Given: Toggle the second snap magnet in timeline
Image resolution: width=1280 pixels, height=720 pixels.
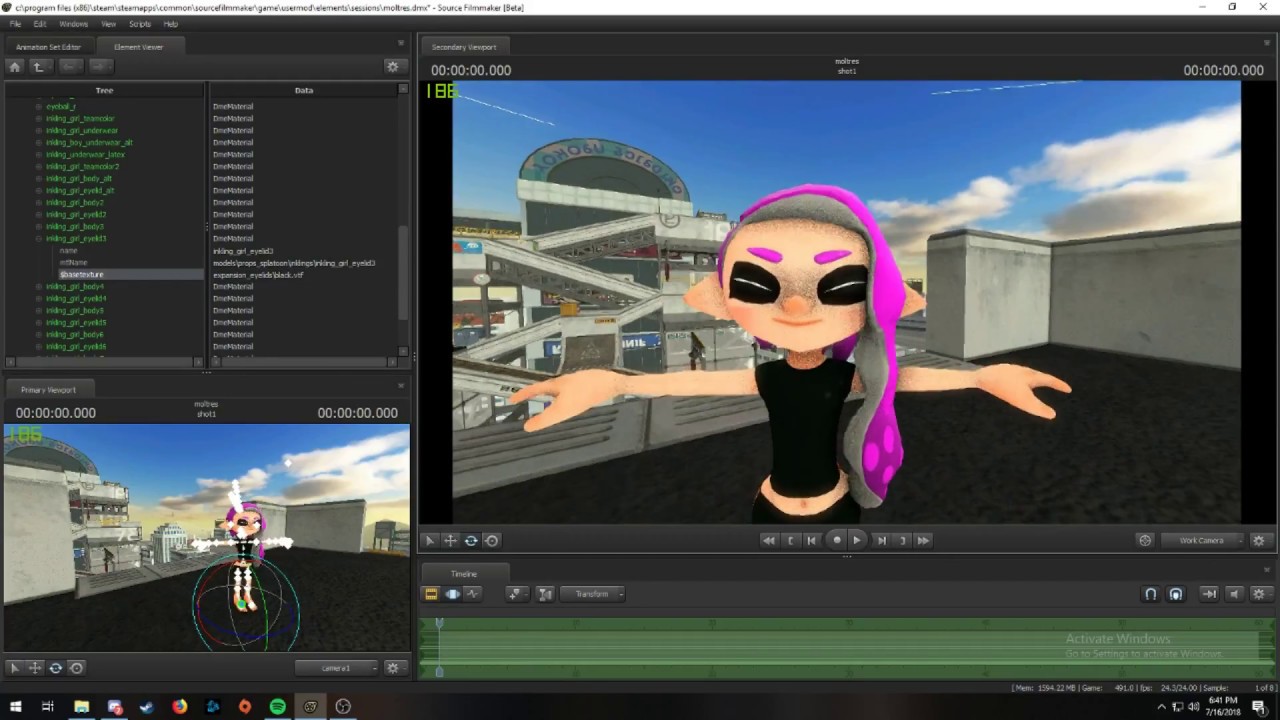Looking at the screenshot, I should tap(1176, 594).
